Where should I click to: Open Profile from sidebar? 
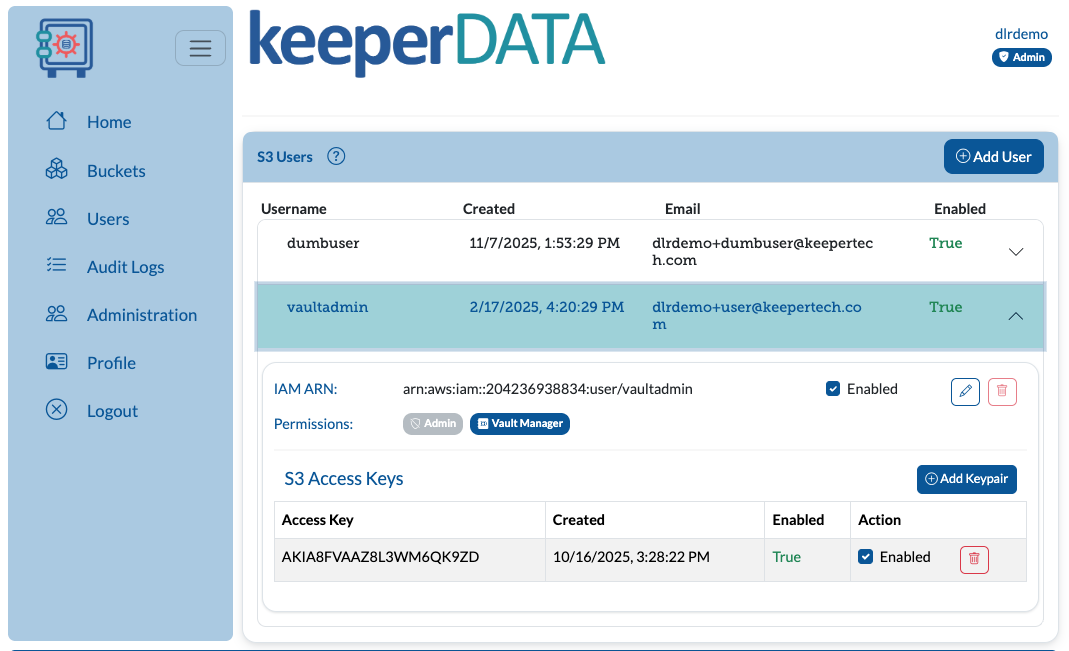[112, 363]
